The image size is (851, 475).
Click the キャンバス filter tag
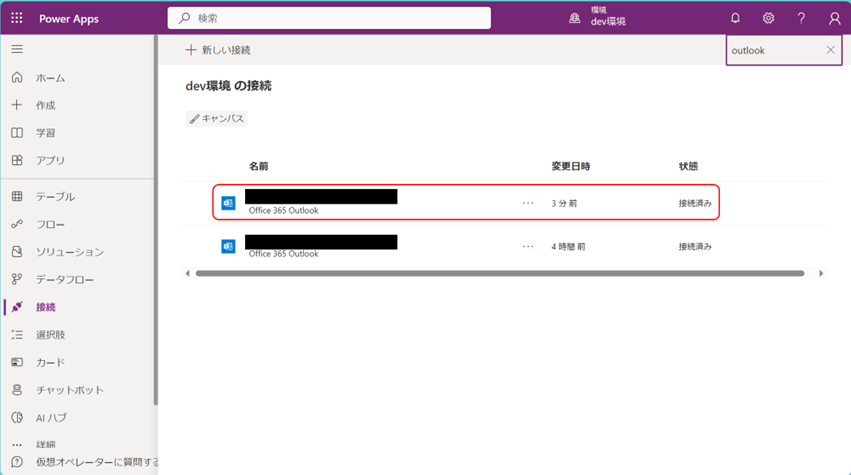(217, 118)
